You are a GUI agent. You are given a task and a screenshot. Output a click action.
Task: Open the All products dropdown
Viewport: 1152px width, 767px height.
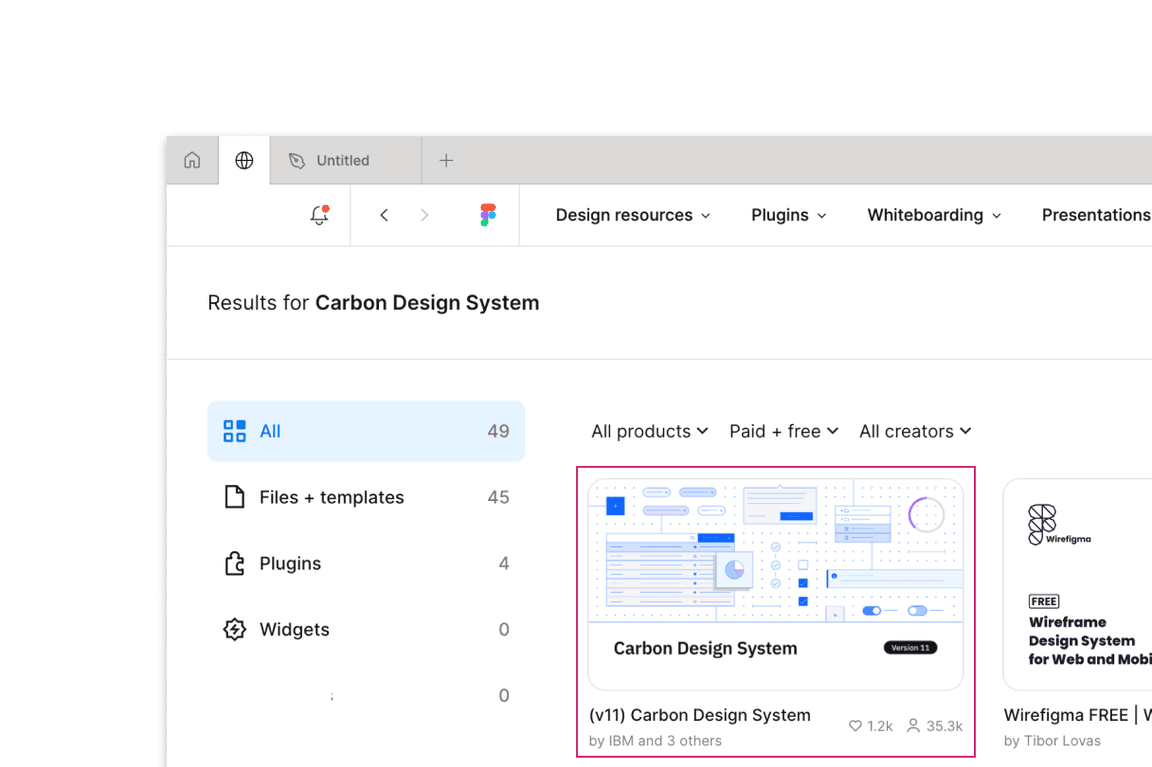[x=649, y=431]
